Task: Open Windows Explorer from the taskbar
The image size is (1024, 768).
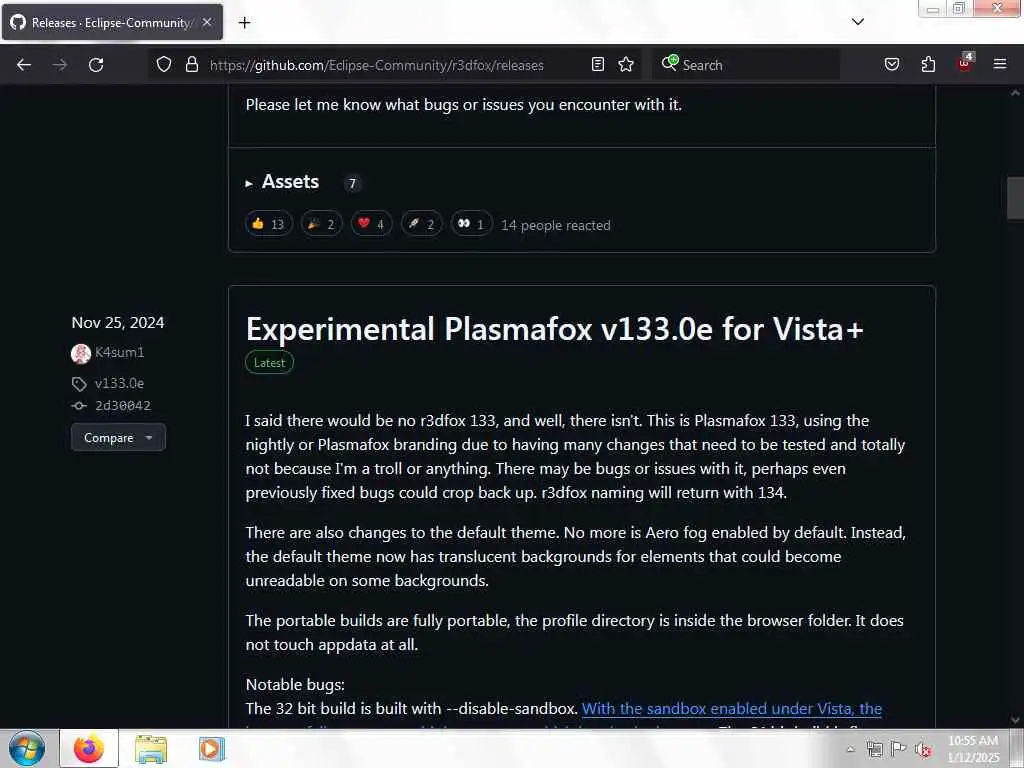Action: point(151,749)
